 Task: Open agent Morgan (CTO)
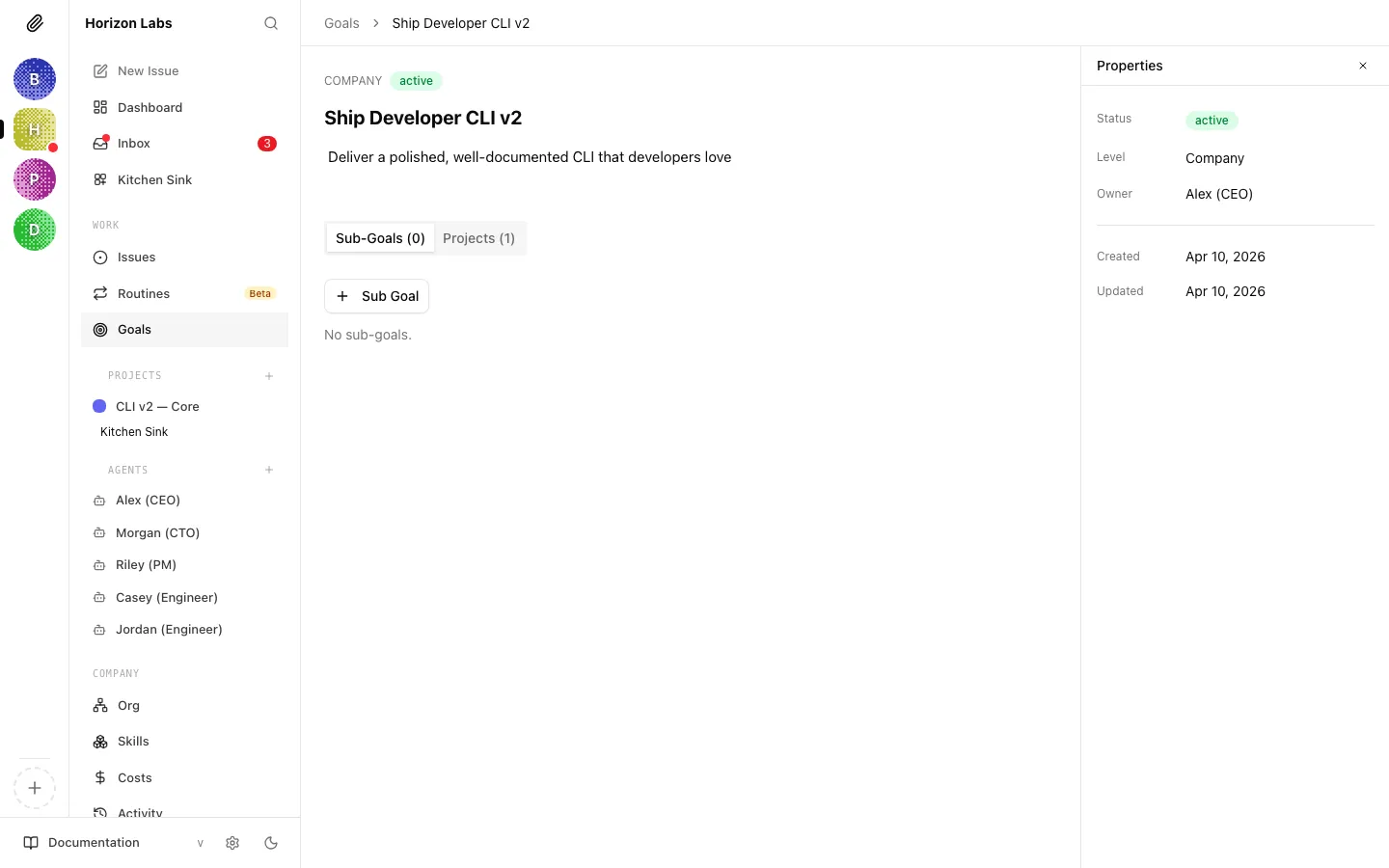(x=184, y=532)
